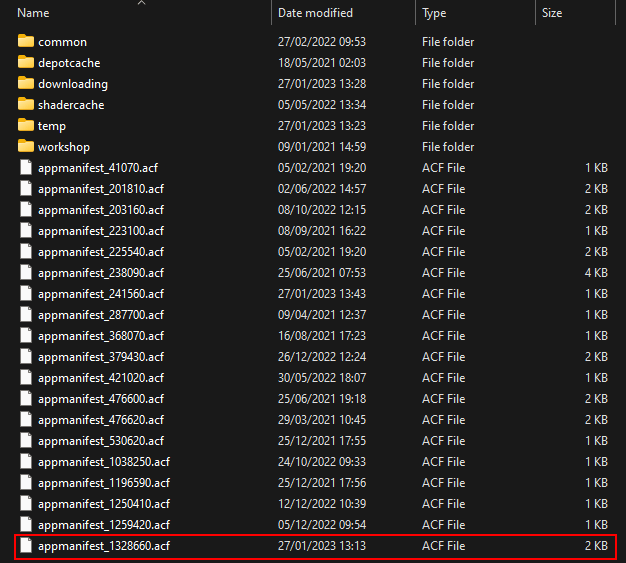Screen dimensions: 626x563
Task: Select the depotcache folder name
Action: 69,63
